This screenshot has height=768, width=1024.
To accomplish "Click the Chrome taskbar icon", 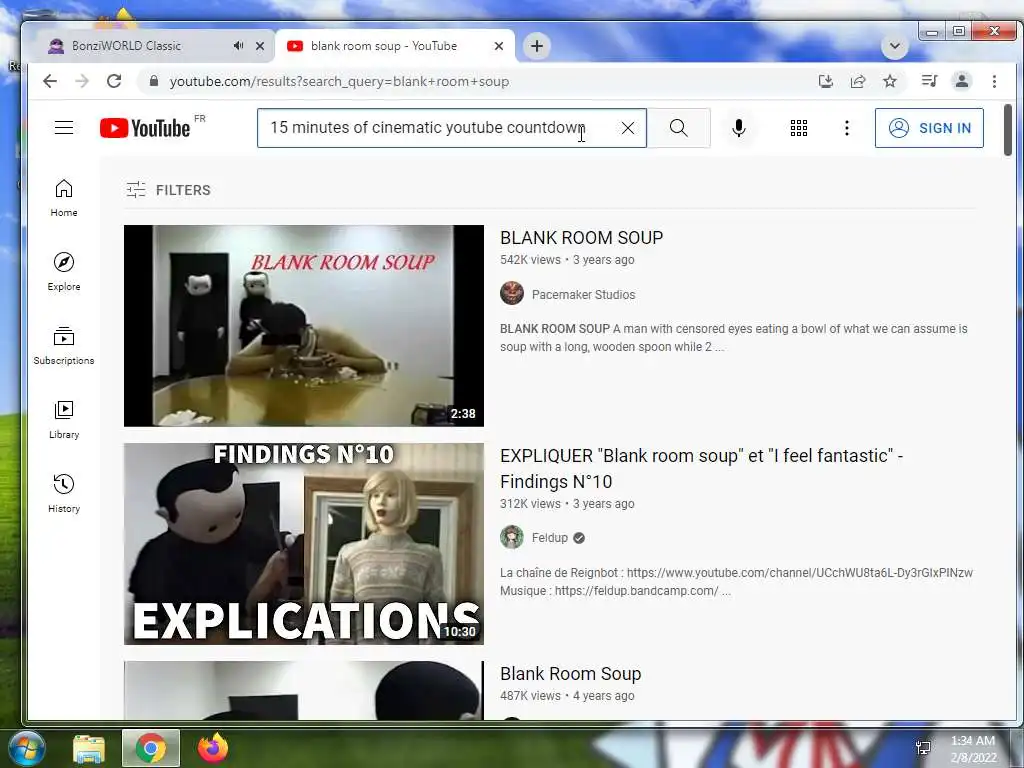I will [151, 748].
